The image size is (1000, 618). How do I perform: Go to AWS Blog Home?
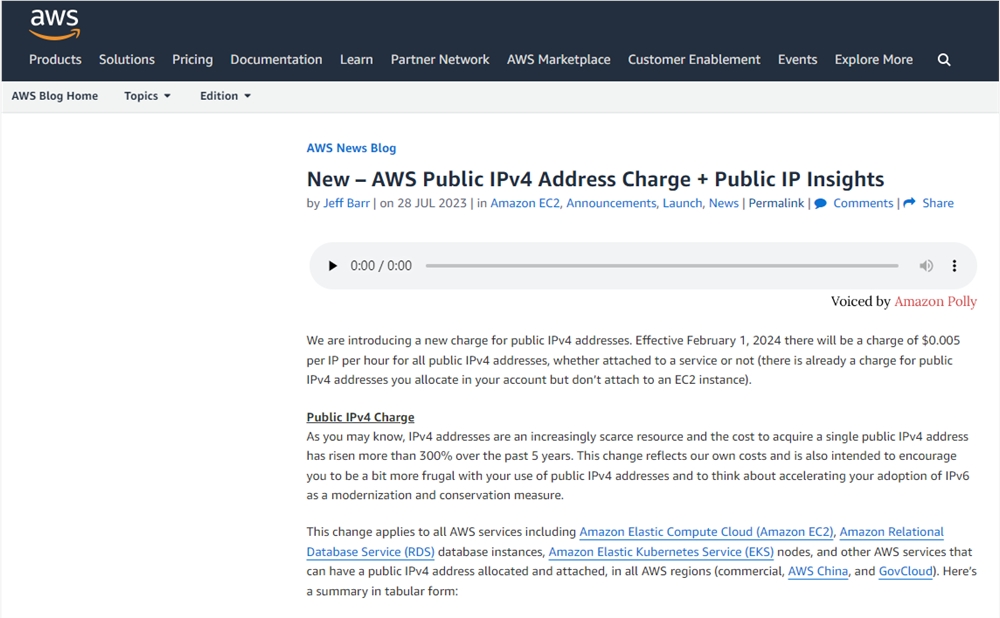(55, 96)
